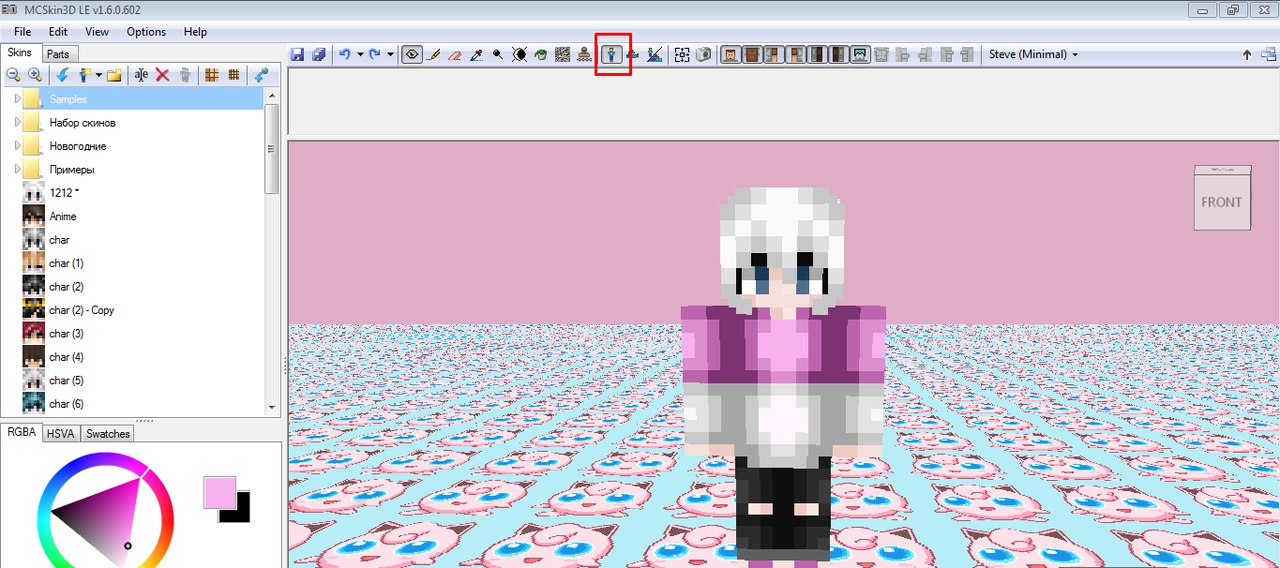Open the File menu
The height and width of the screenshot is (568, 1280).
[22, 32]
